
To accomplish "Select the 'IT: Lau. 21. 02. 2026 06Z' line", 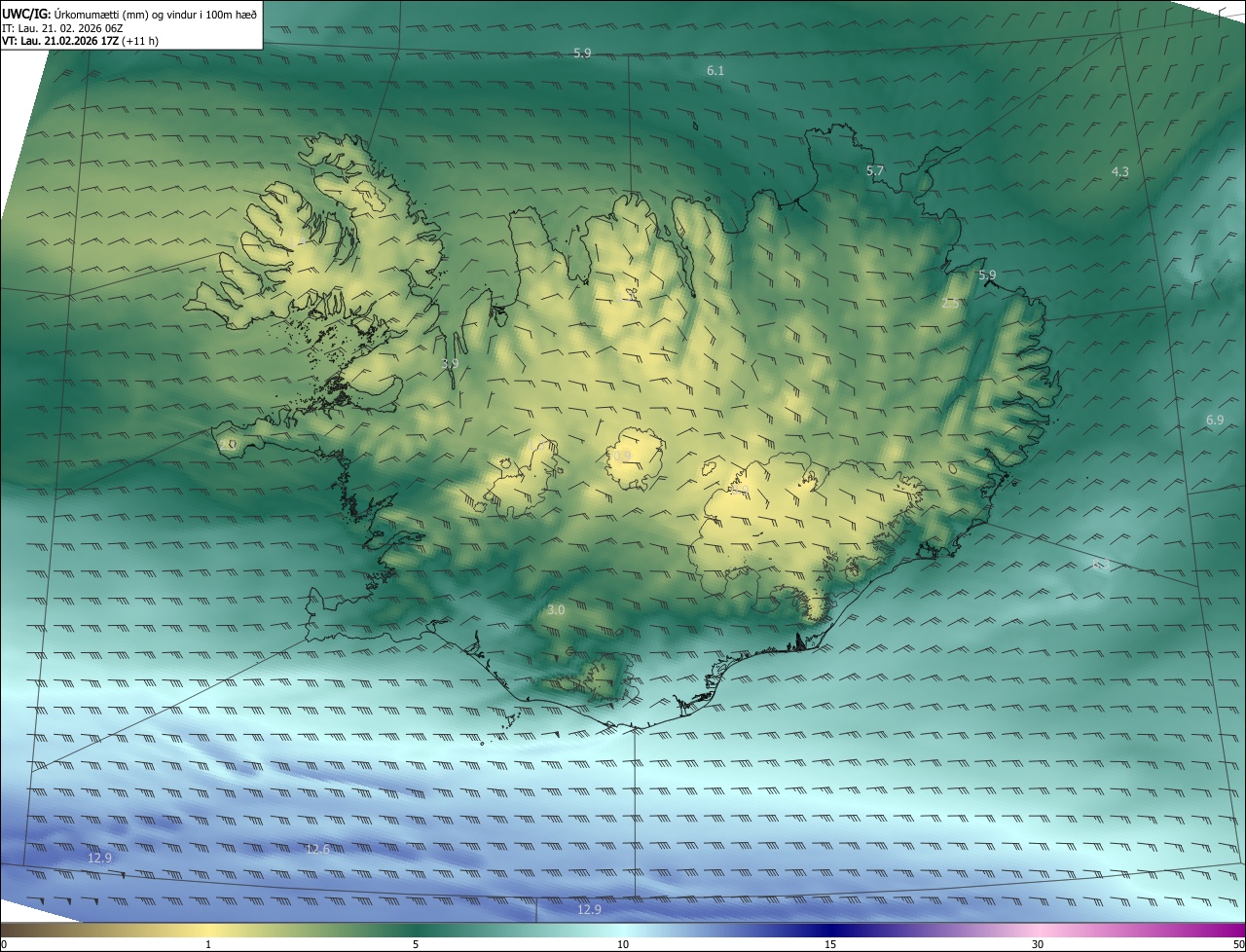I will click(60, 28).
